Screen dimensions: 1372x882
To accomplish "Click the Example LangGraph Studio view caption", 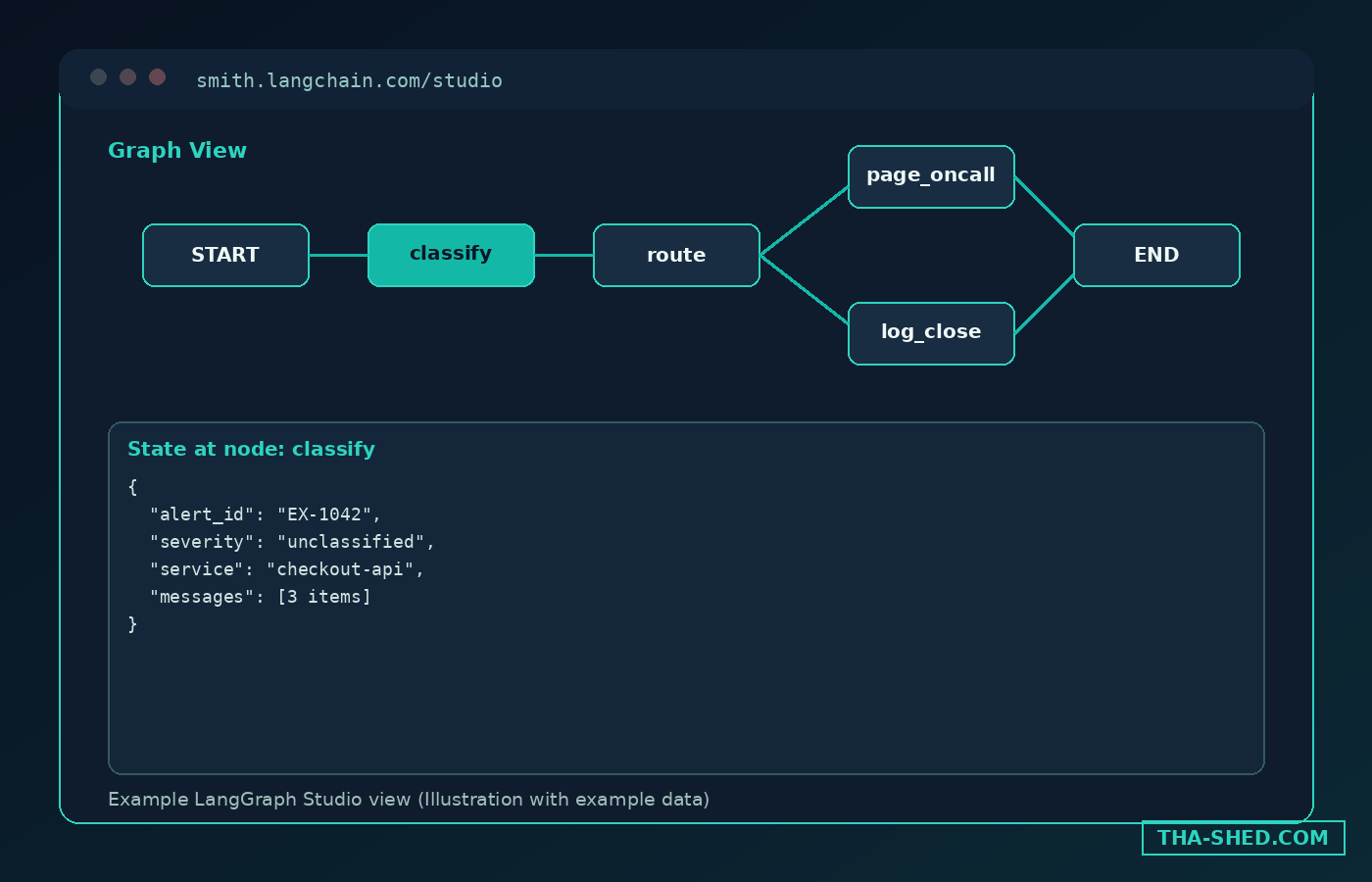I will (409, 799).
